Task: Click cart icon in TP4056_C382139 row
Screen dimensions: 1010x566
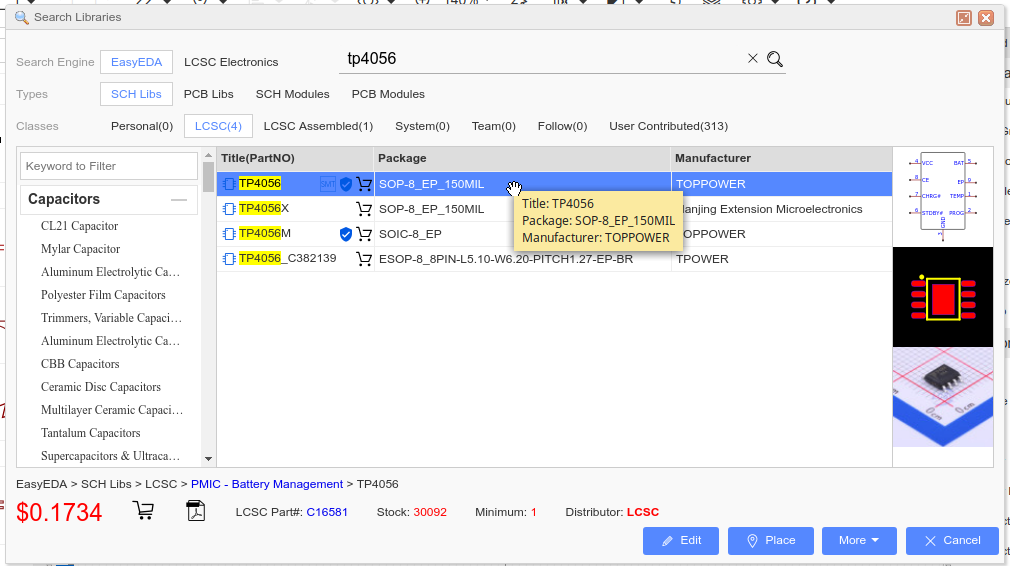Action: click(364, 259)
